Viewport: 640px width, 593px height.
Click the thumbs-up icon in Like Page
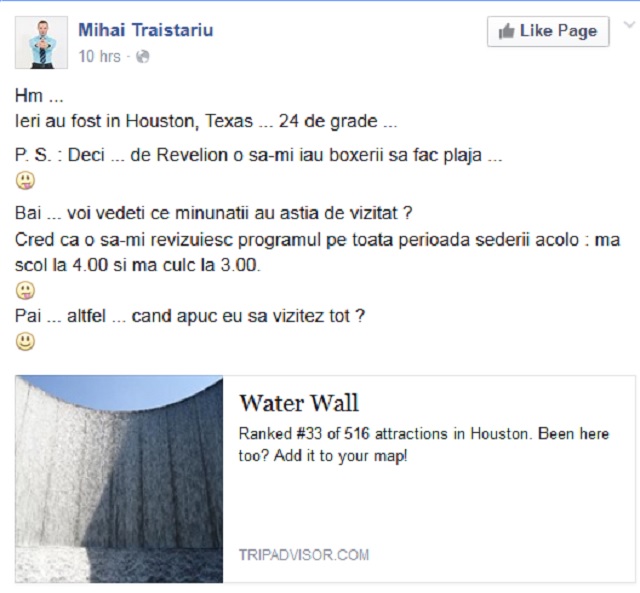(x=506, y=31)
